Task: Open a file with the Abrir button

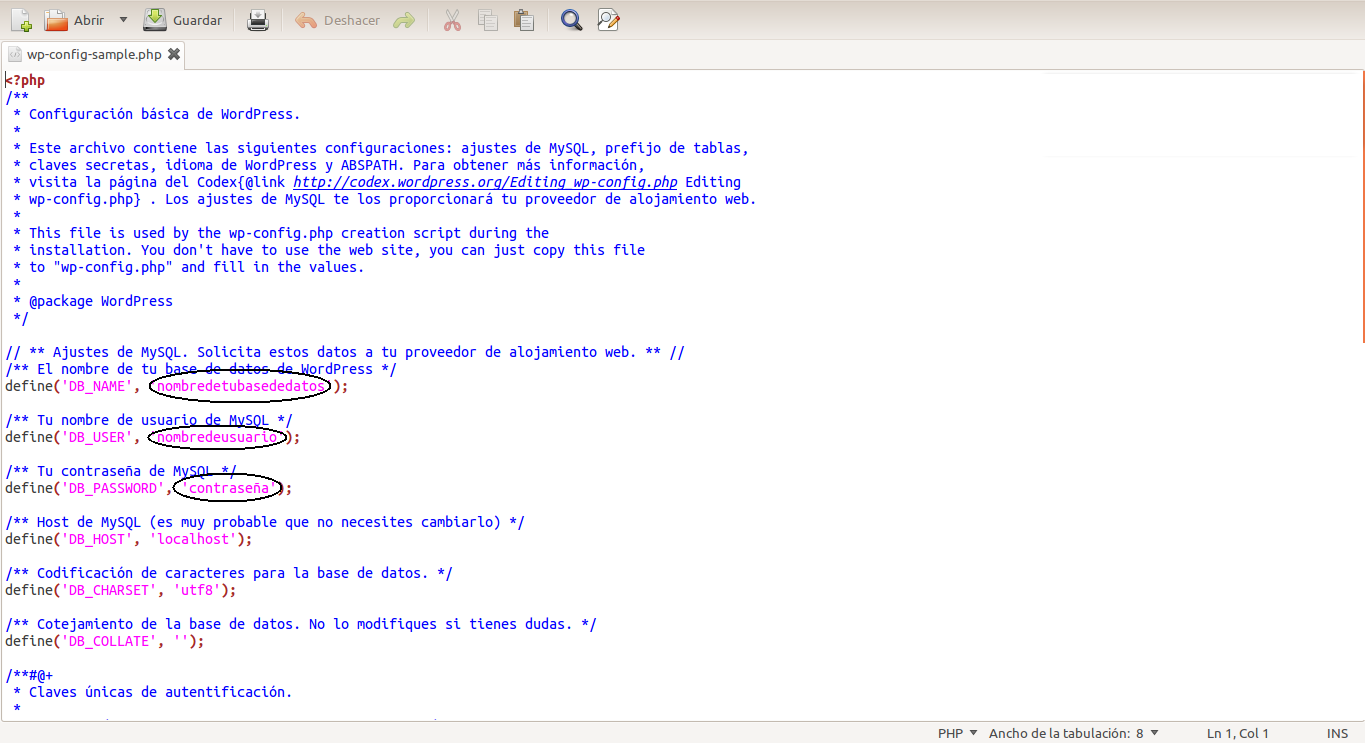Action: tap(74, 20)
